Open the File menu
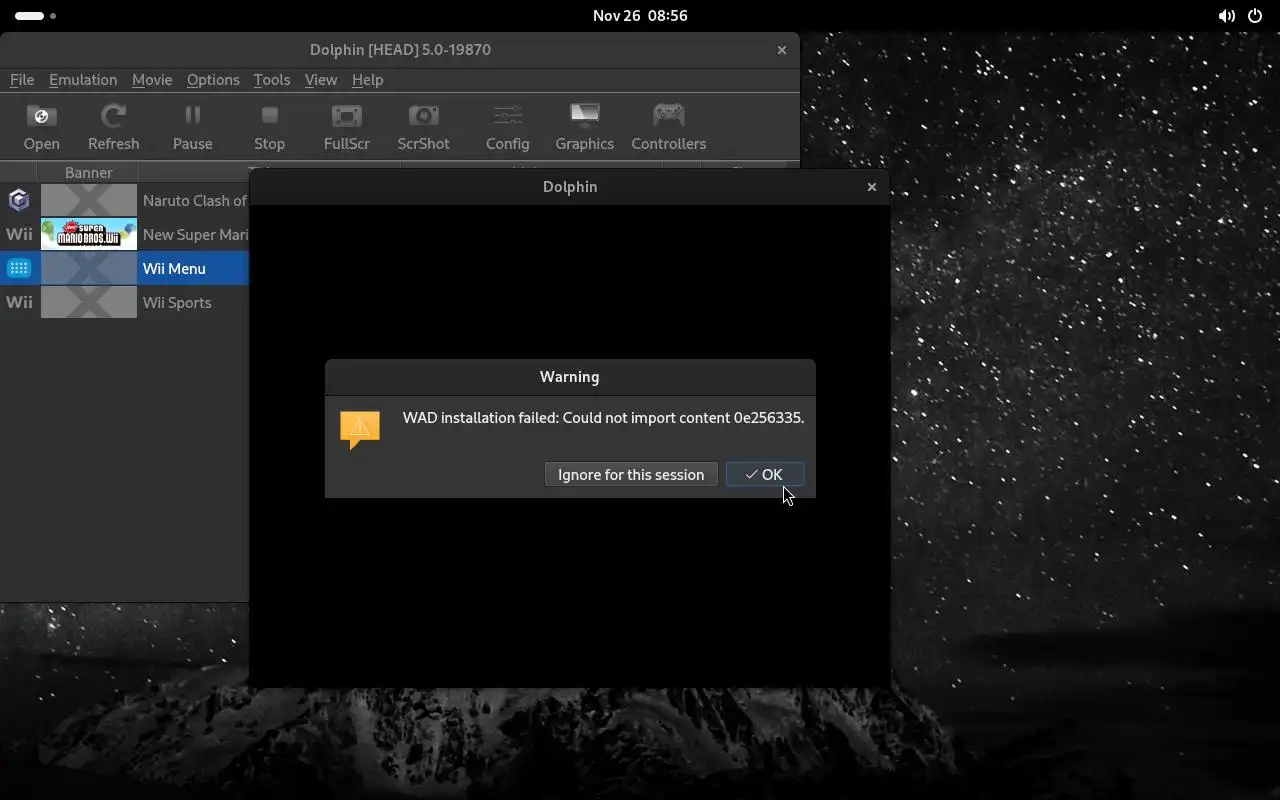Viewport: 1280px width, 800px height. click(22, 80)
